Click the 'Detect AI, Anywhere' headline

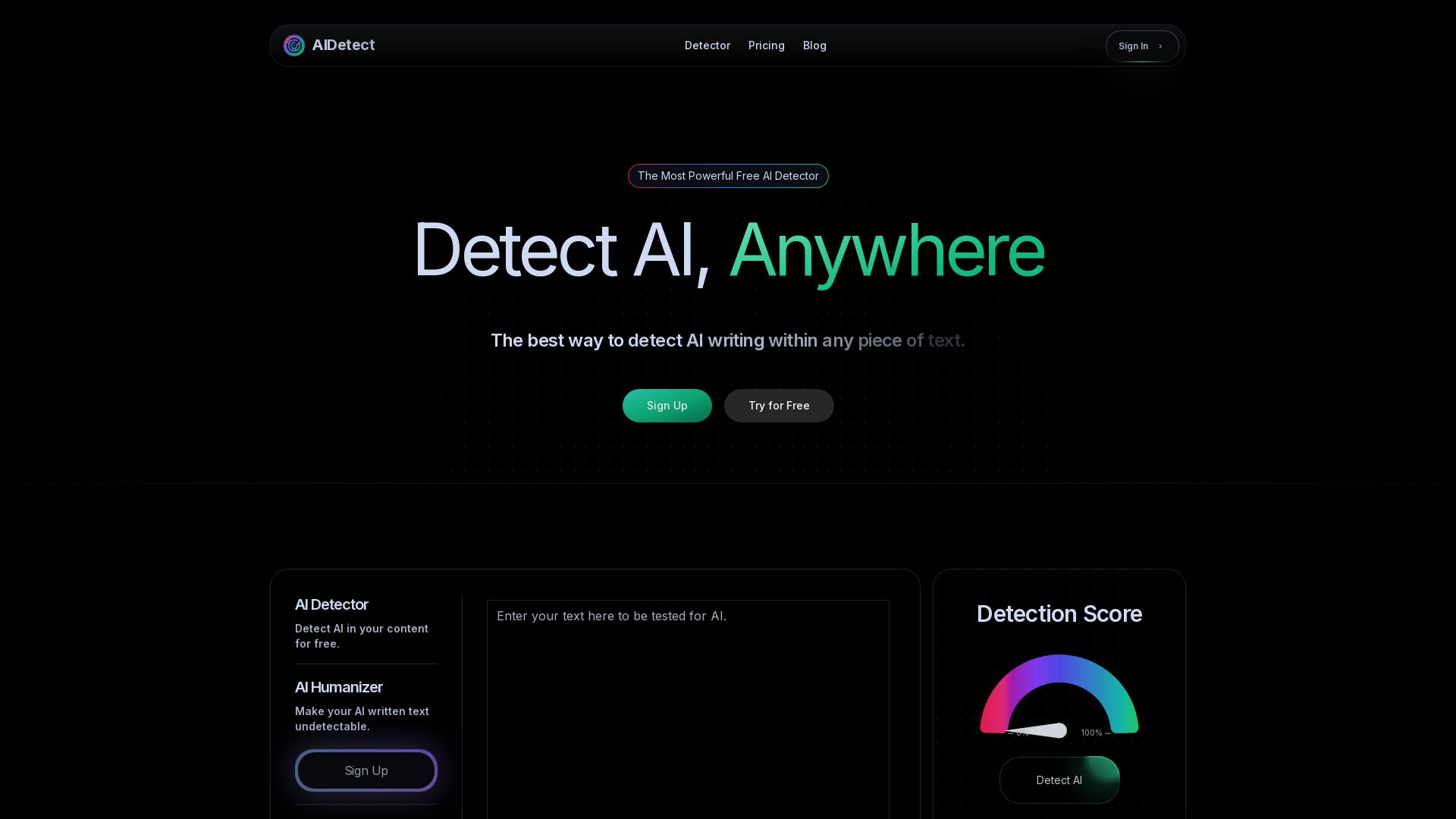coord(728,250)
